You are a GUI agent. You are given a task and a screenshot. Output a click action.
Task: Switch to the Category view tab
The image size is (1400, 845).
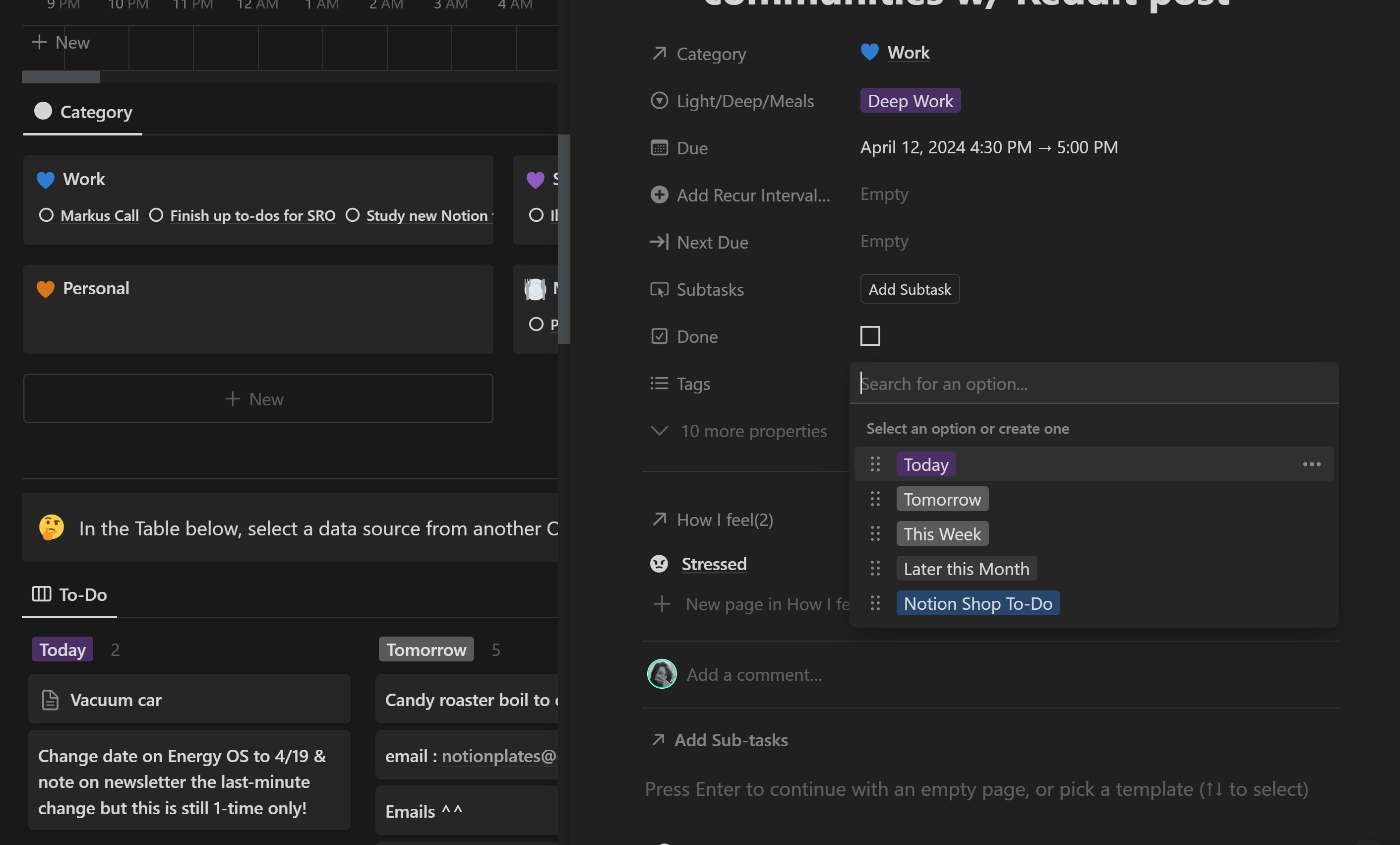(83, 112)
